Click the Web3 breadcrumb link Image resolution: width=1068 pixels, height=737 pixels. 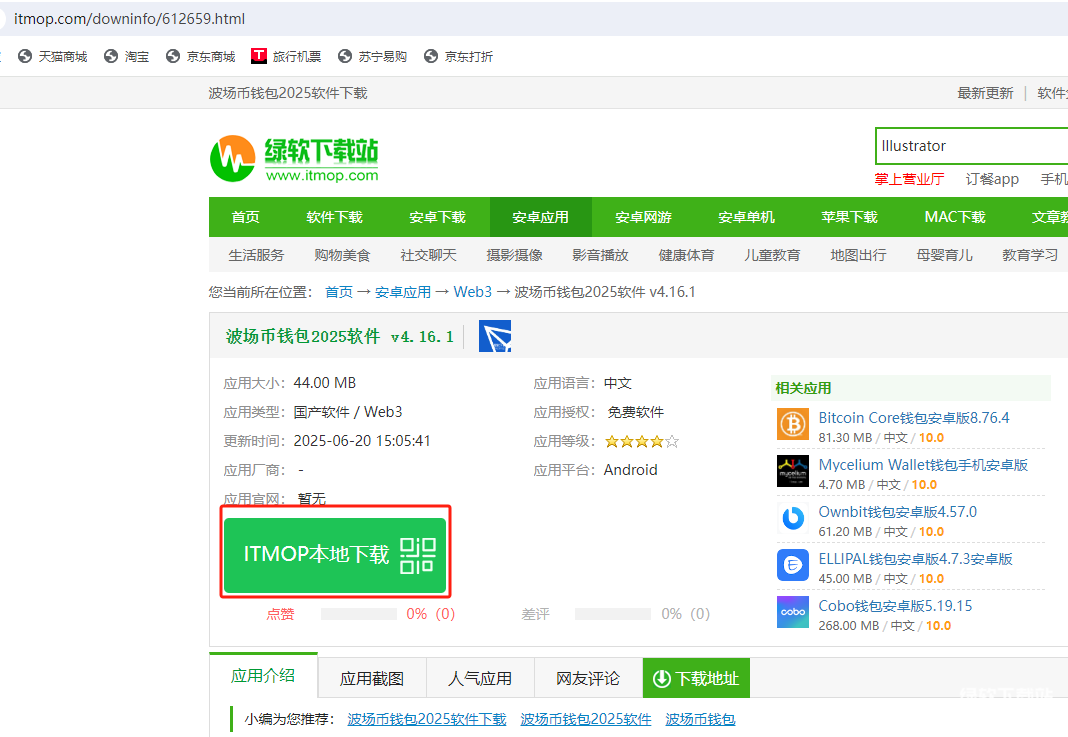point(472,292)
